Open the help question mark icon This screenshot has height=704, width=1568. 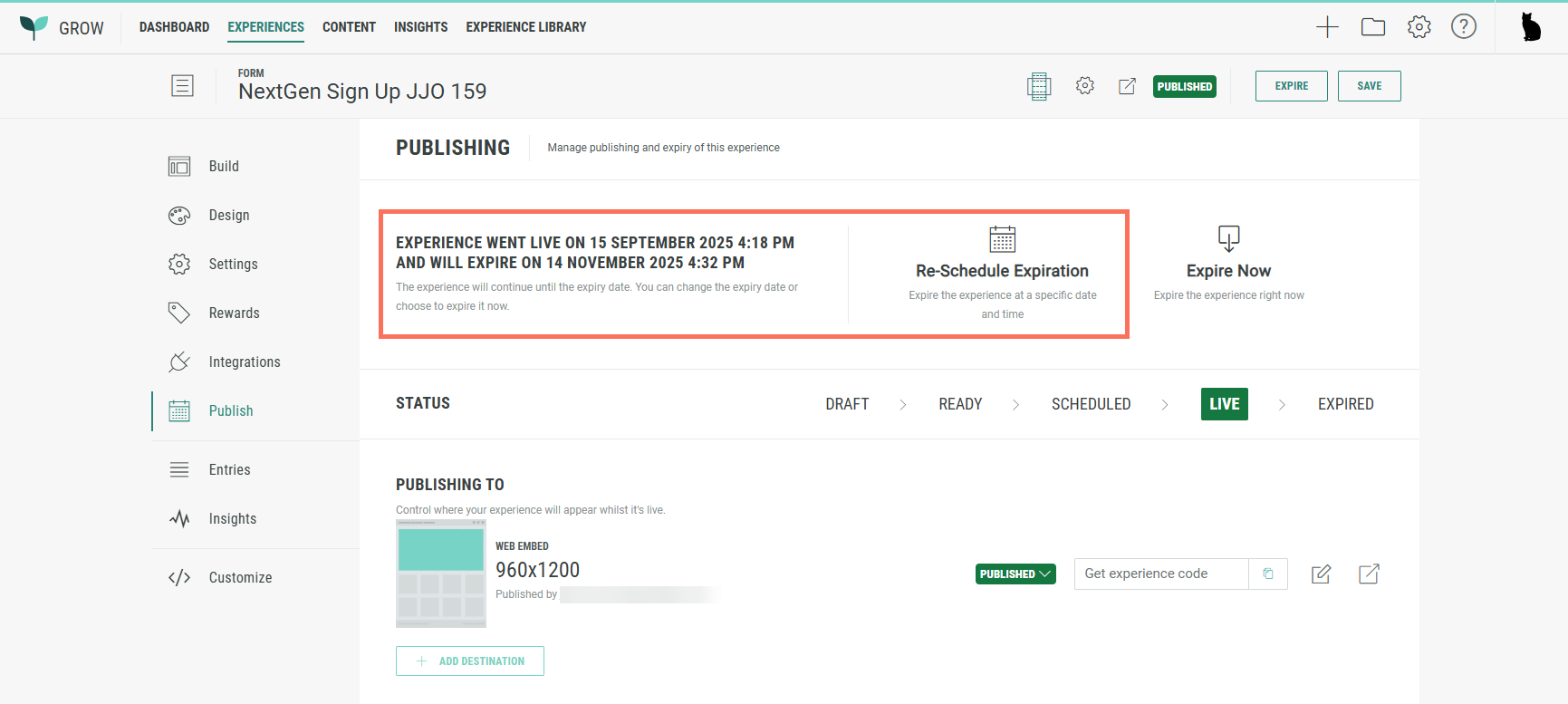[x=1464, y=27]
